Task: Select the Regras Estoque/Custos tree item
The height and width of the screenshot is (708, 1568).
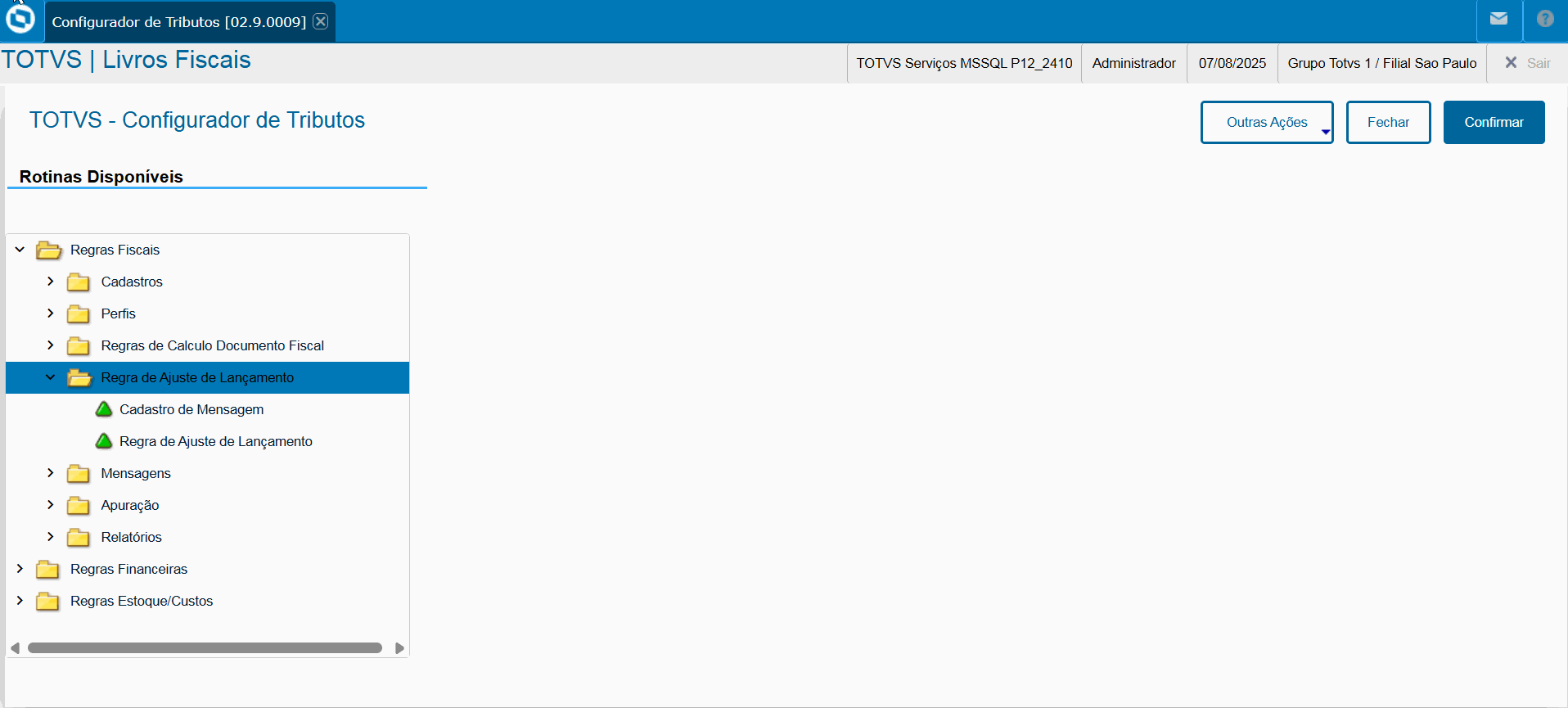Action: [x=142, y=601]
